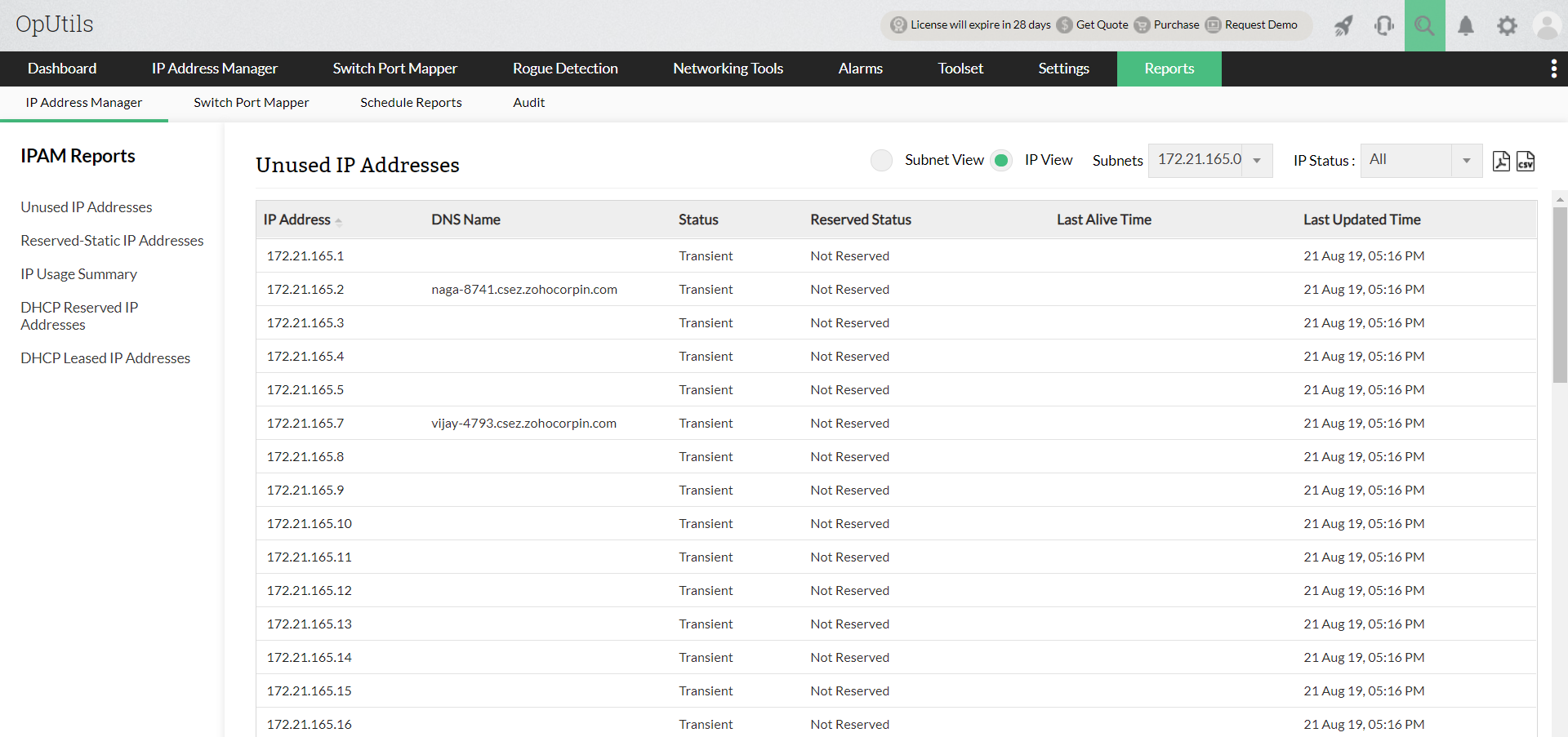Open DHCP Reserved IP Addresses report
The width and height of the screenshot is (1568, 737).
pyautogui.click(x=79, y=316)
